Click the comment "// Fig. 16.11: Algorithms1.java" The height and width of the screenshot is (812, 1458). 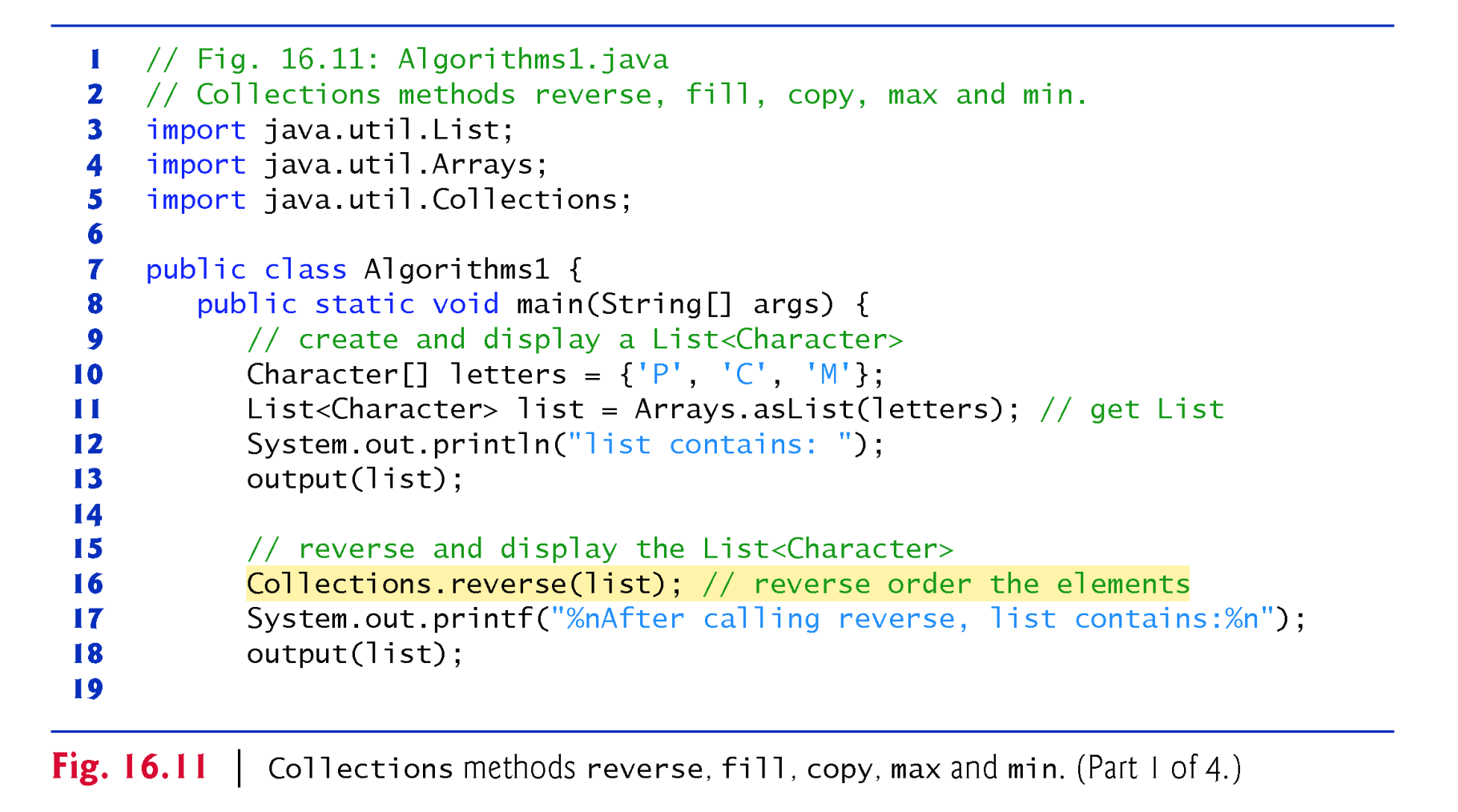click(x=407, y=59)
